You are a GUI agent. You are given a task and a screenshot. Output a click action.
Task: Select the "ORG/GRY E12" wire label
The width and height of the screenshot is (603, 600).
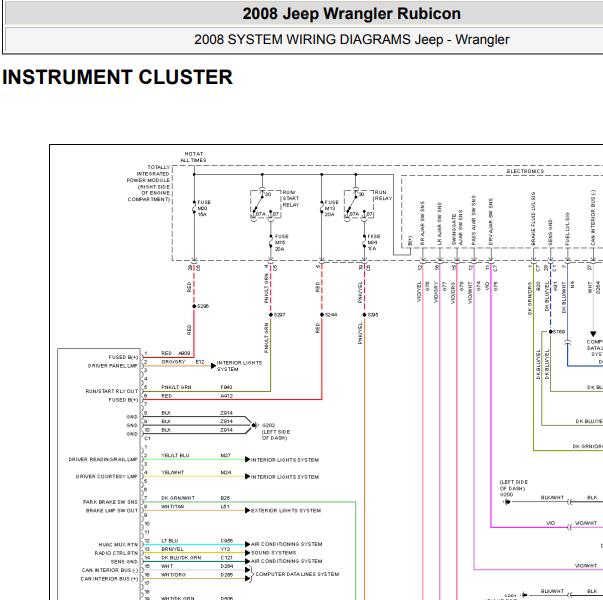[x=183, y=362]
